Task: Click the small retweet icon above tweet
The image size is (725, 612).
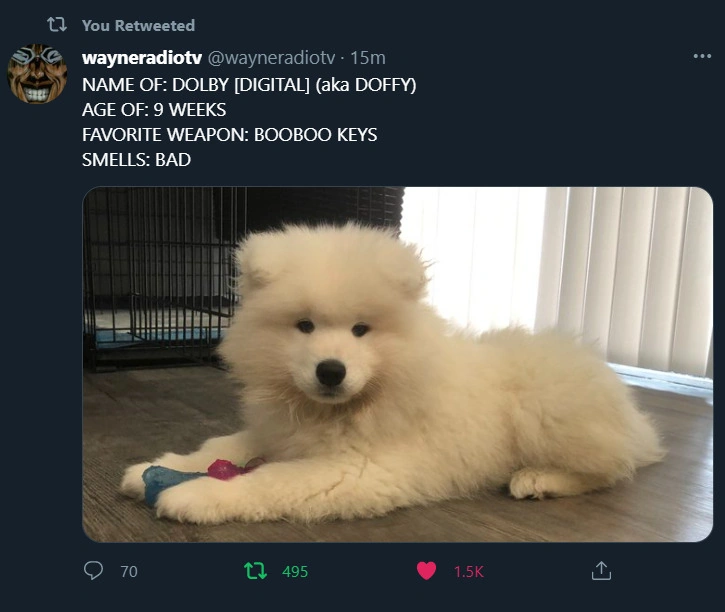Action: pyautogui.click(x=57, y=24)
